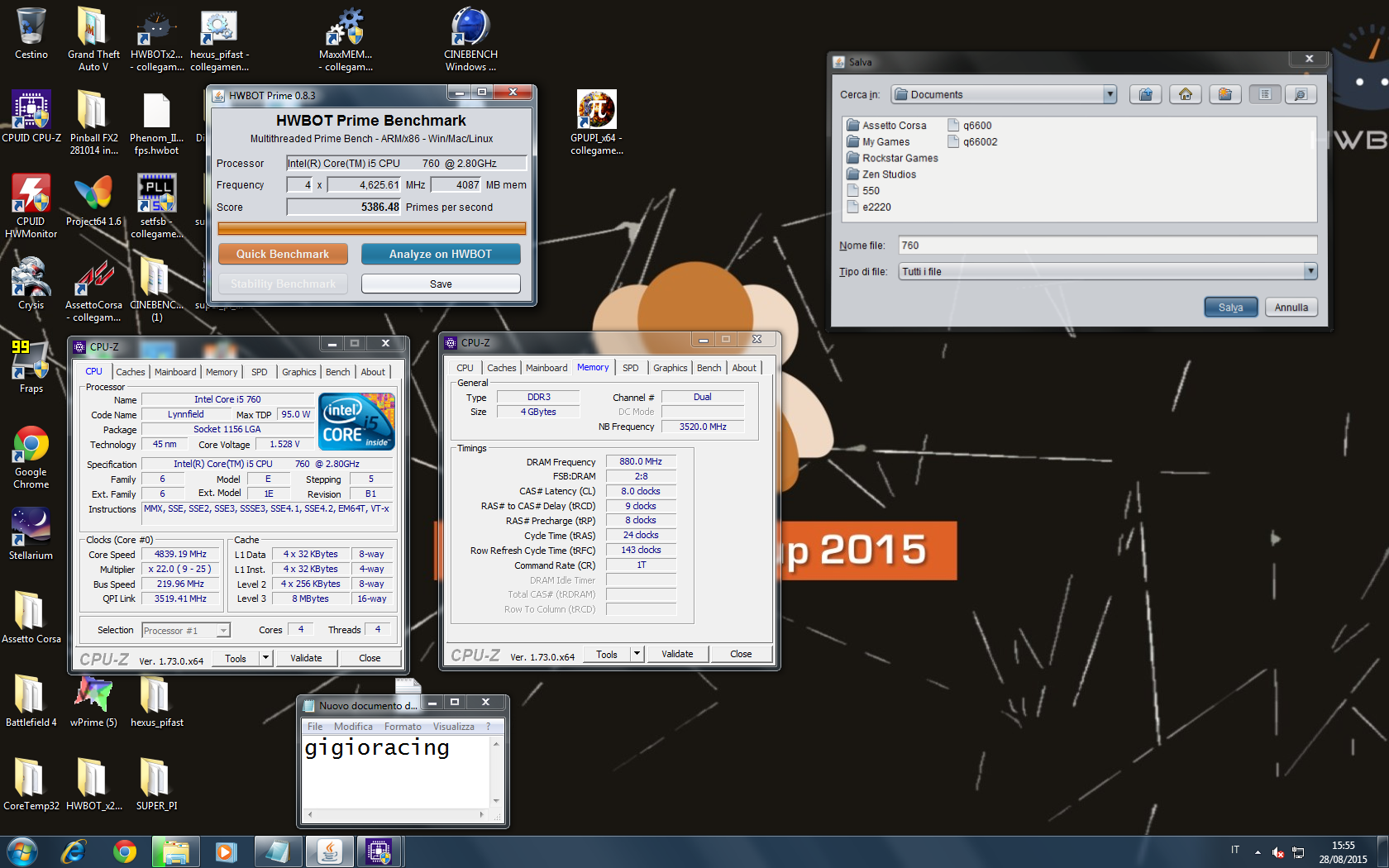The width and height of the screenshot is (1389, 868).
Task: Click the orange HWBOT Prime progress bar
Action: pyautogui.click(x=371, y=228)
